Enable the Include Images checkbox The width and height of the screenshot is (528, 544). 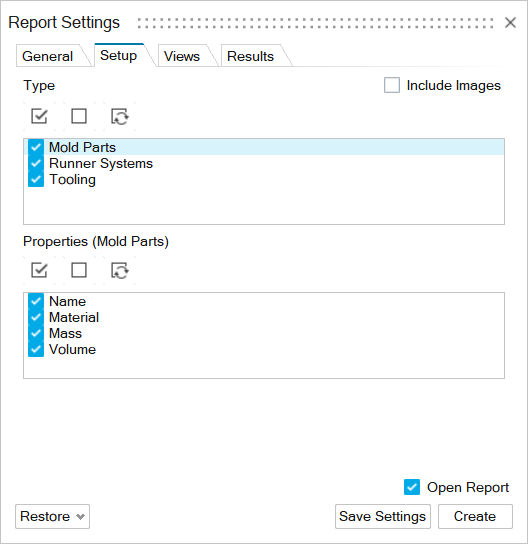[x=392, y=85]
